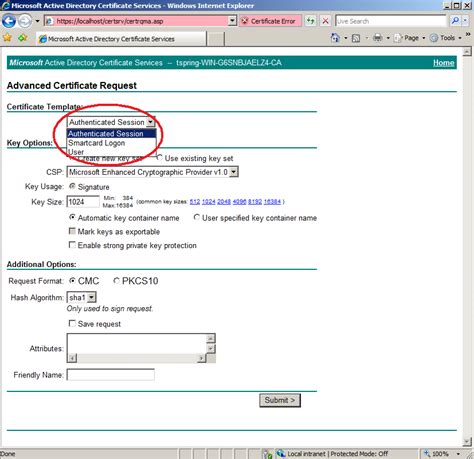The image size is (474, 459).
Task: Open the Favorites Center star icon
Action: tap(7, 38)
